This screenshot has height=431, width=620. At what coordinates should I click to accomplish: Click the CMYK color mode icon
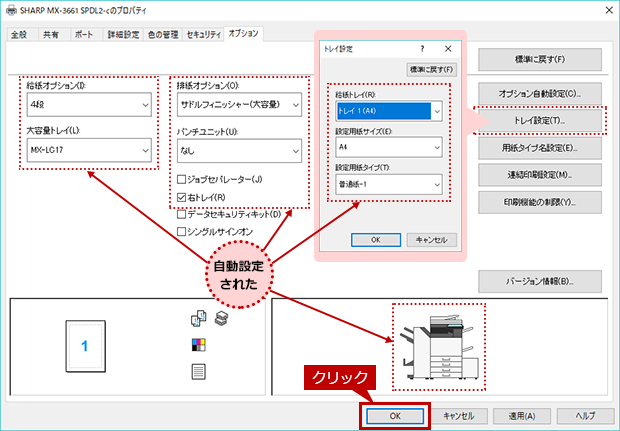pos(198,345)
